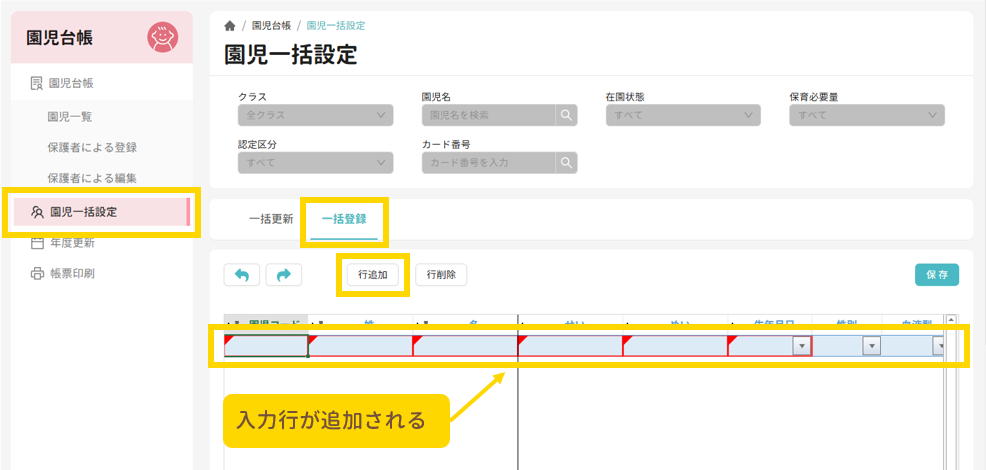986x470 pixels.
Task: Expand the 在園状態 dropdown
Action: click(x=683, y=115)
